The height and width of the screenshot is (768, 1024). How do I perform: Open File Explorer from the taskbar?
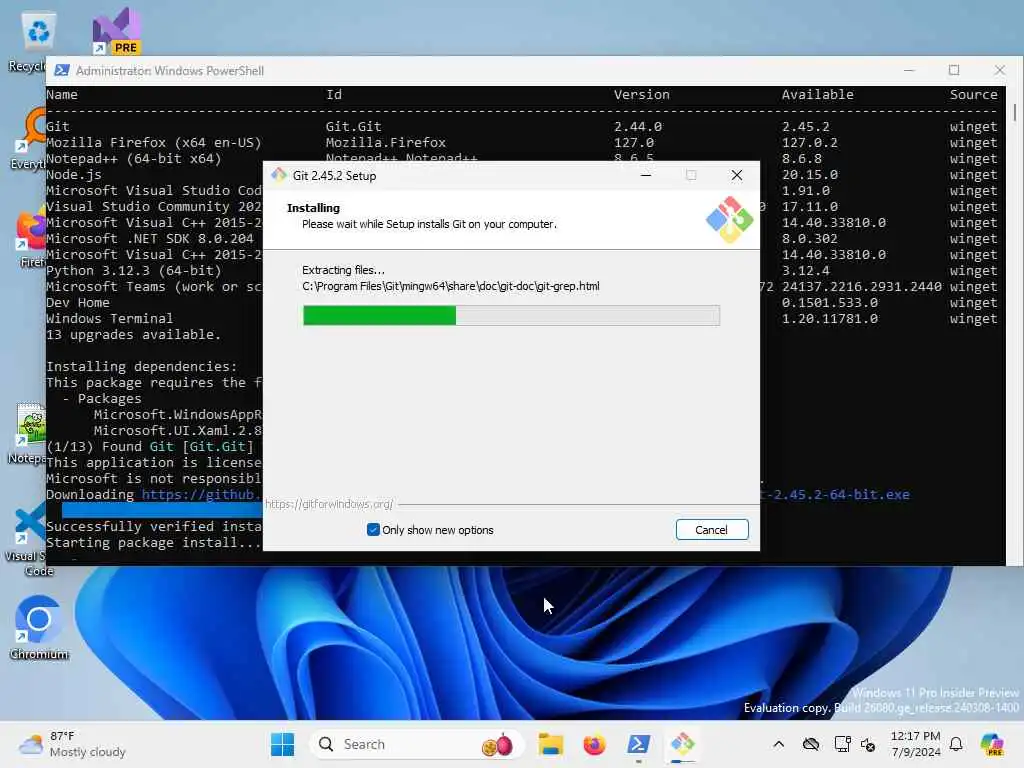(551, 744)
